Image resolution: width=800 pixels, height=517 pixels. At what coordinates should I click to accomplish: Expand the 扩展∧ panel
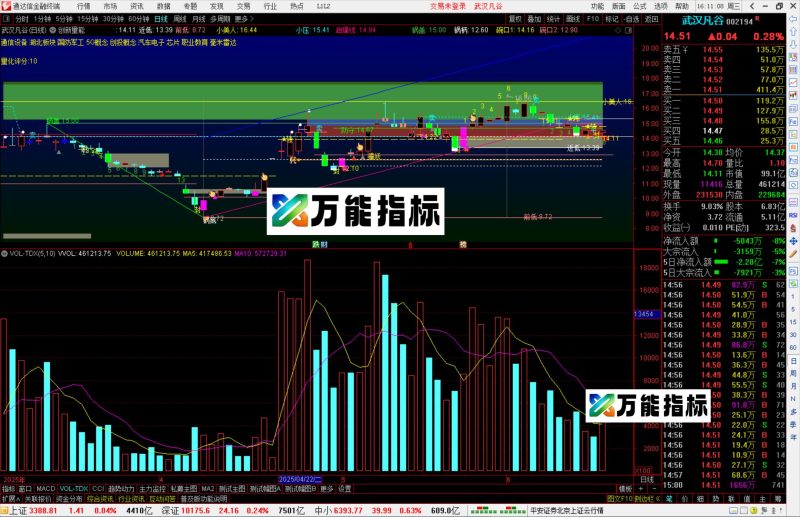(x=11, y=499)
